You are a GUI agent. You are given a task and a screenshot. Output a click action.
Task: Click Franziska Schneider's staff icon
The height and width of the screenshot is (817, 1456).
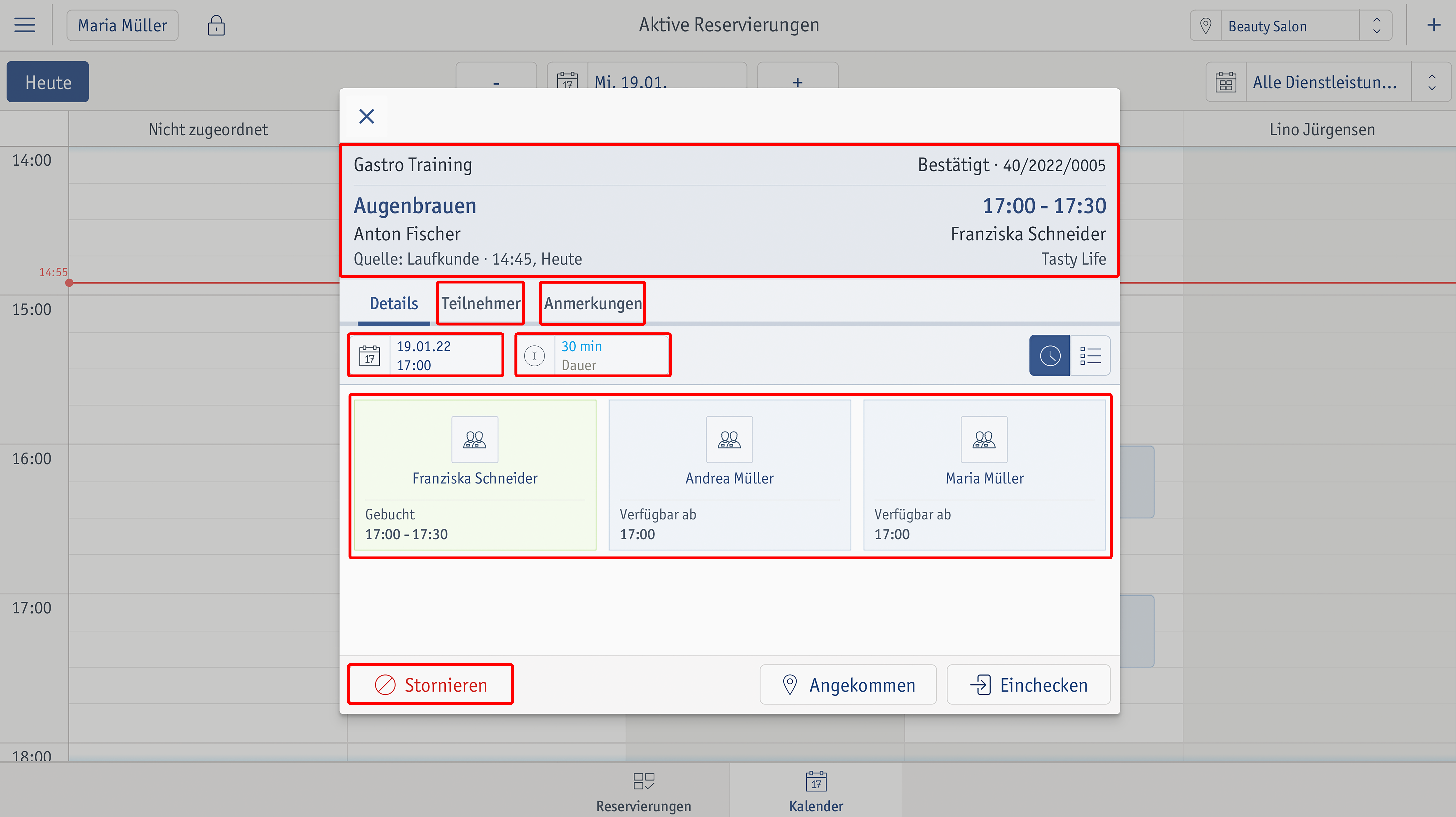[x=475, y=439]
